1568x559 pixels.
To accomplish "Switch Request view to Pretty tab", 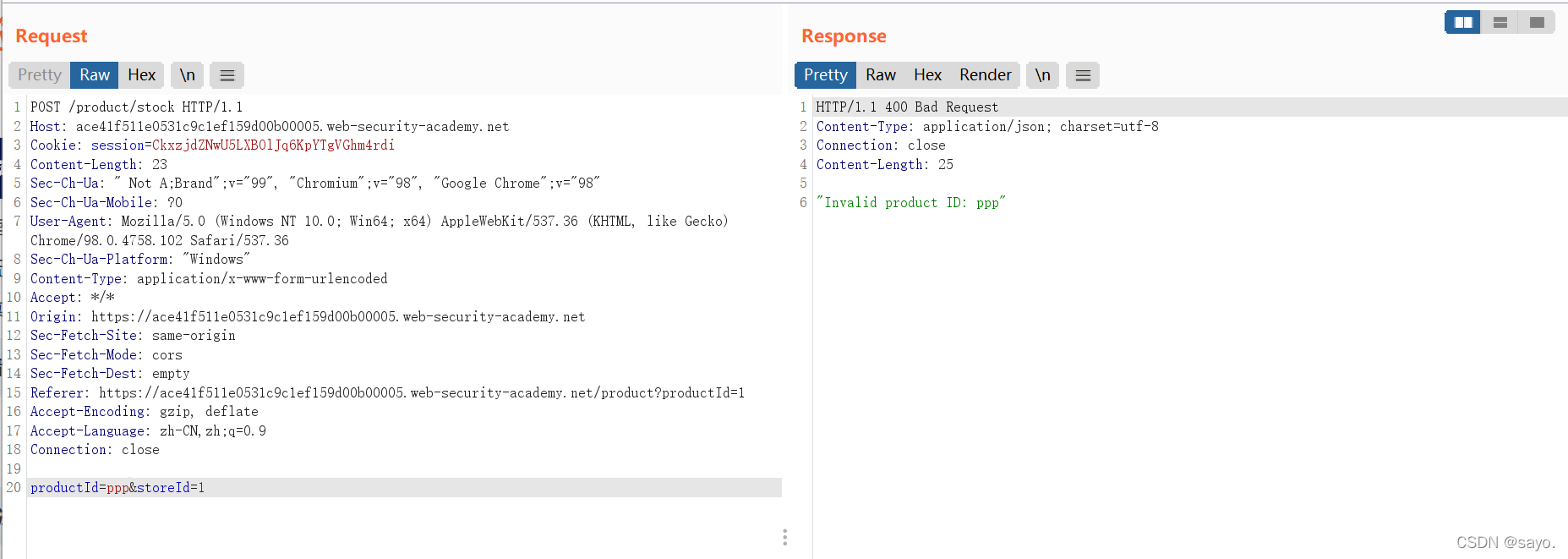I will 40,75.
